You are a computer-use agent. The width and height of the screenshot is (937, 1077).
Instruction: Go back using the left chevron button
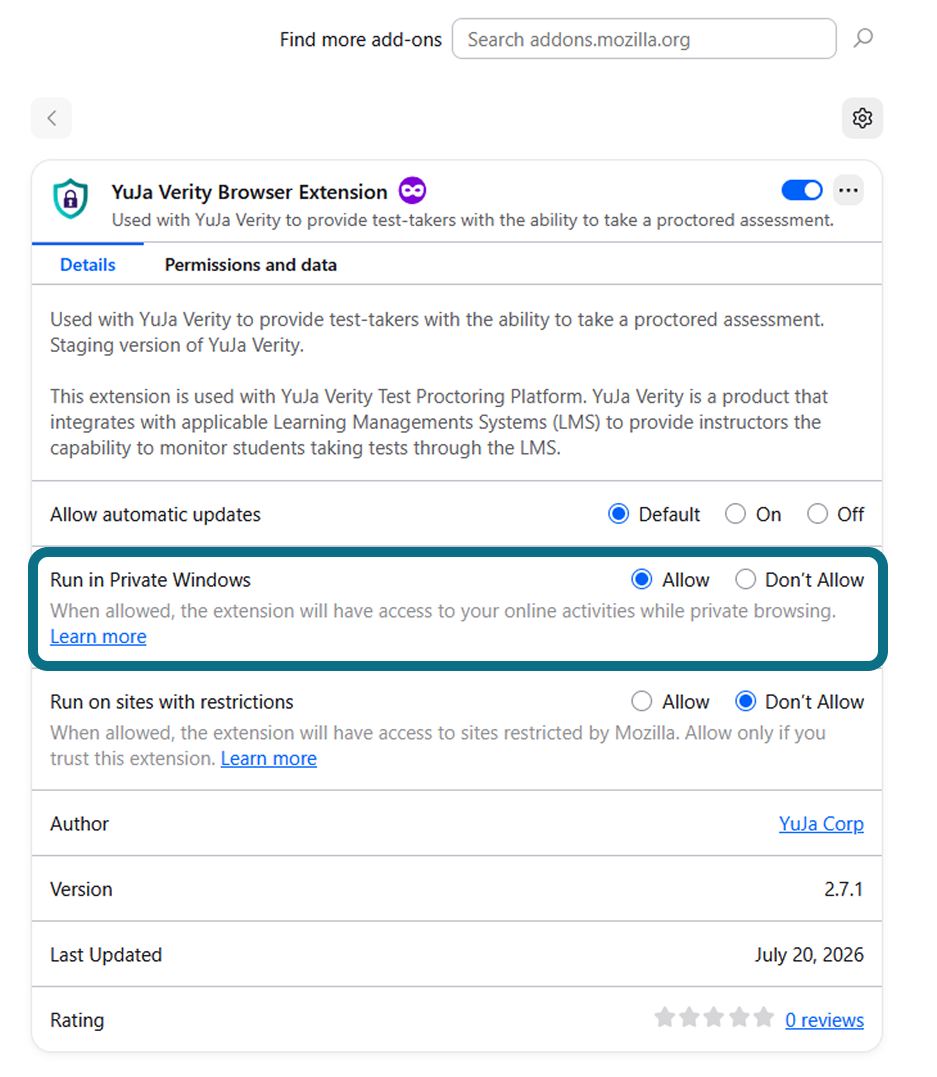(x=52, y=118)
